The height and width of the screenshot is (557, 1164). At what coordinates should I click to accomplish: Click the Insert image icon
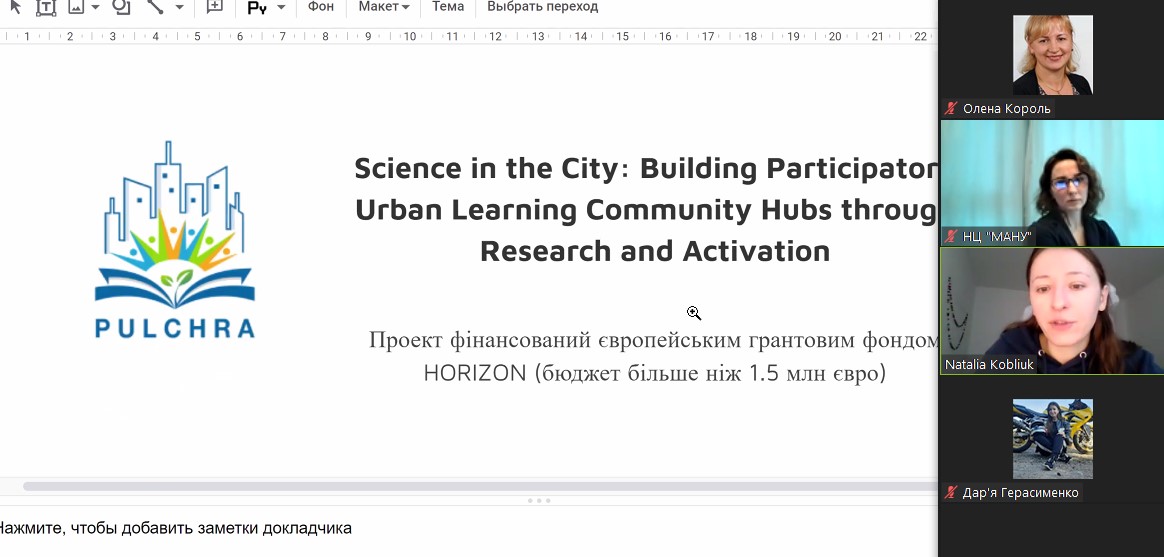(x=76, y=7)
